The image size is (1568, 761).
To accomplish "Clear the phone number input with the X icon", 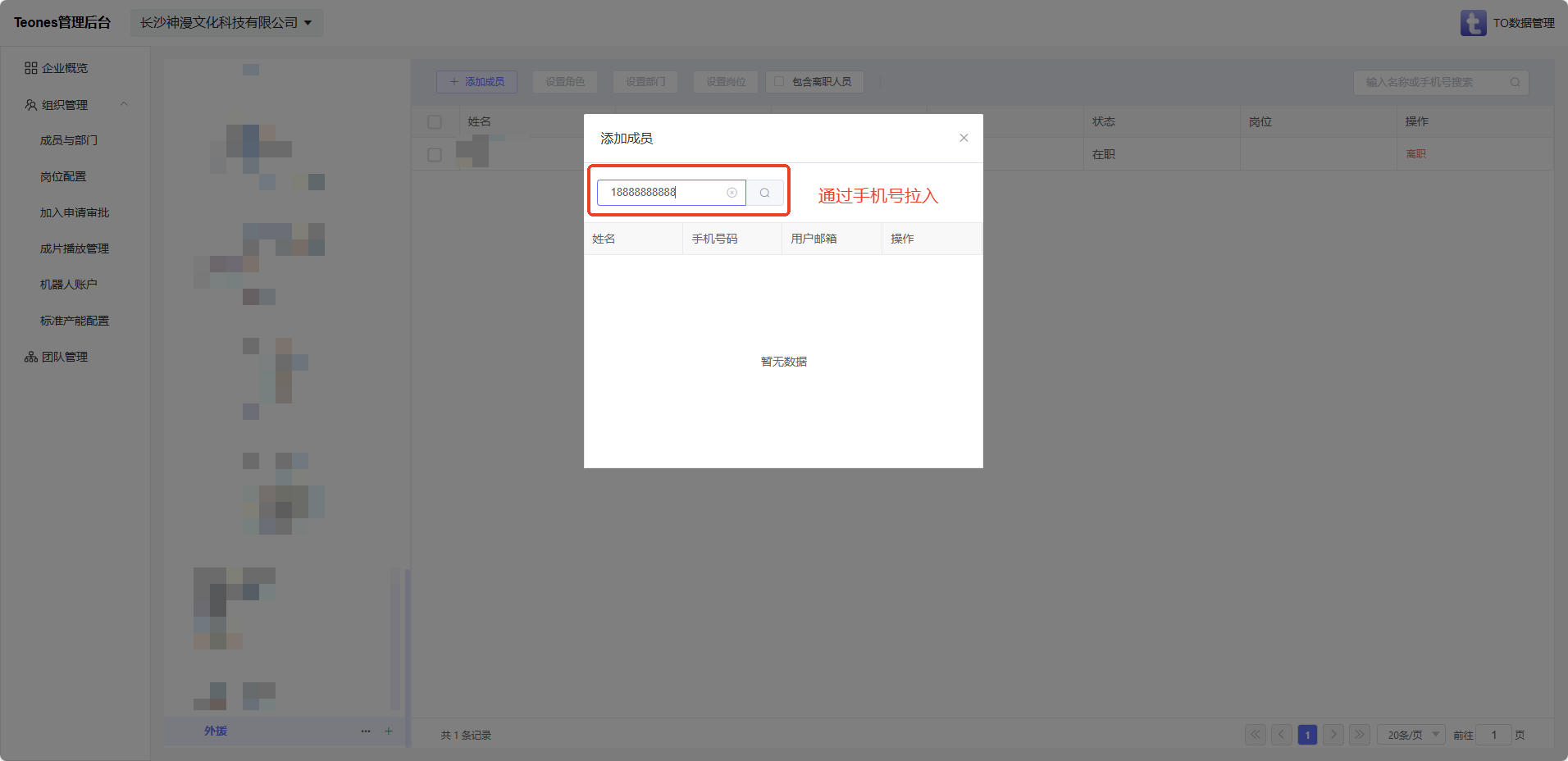I will 732,193.
